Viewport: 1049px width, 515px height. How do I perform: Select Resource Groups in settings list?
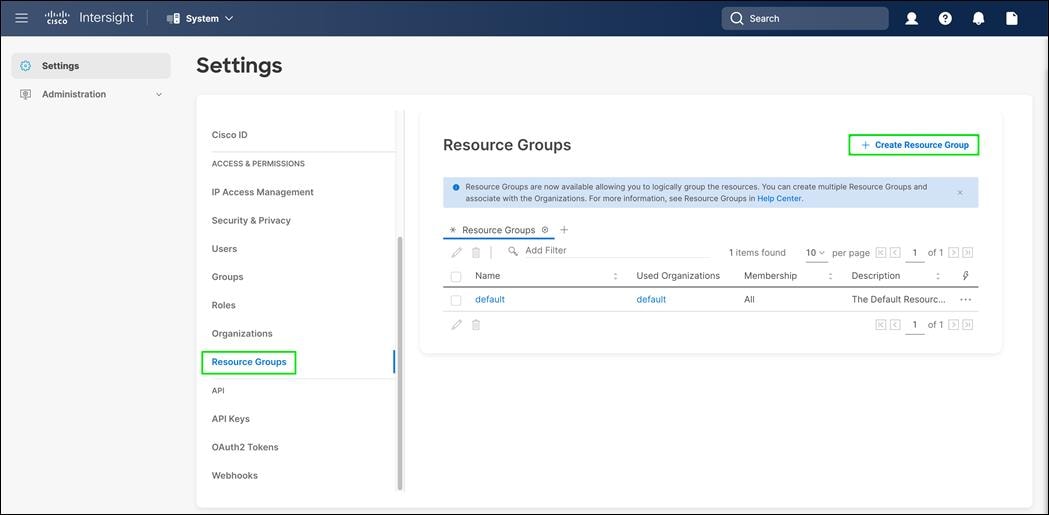tap(249, 362)
